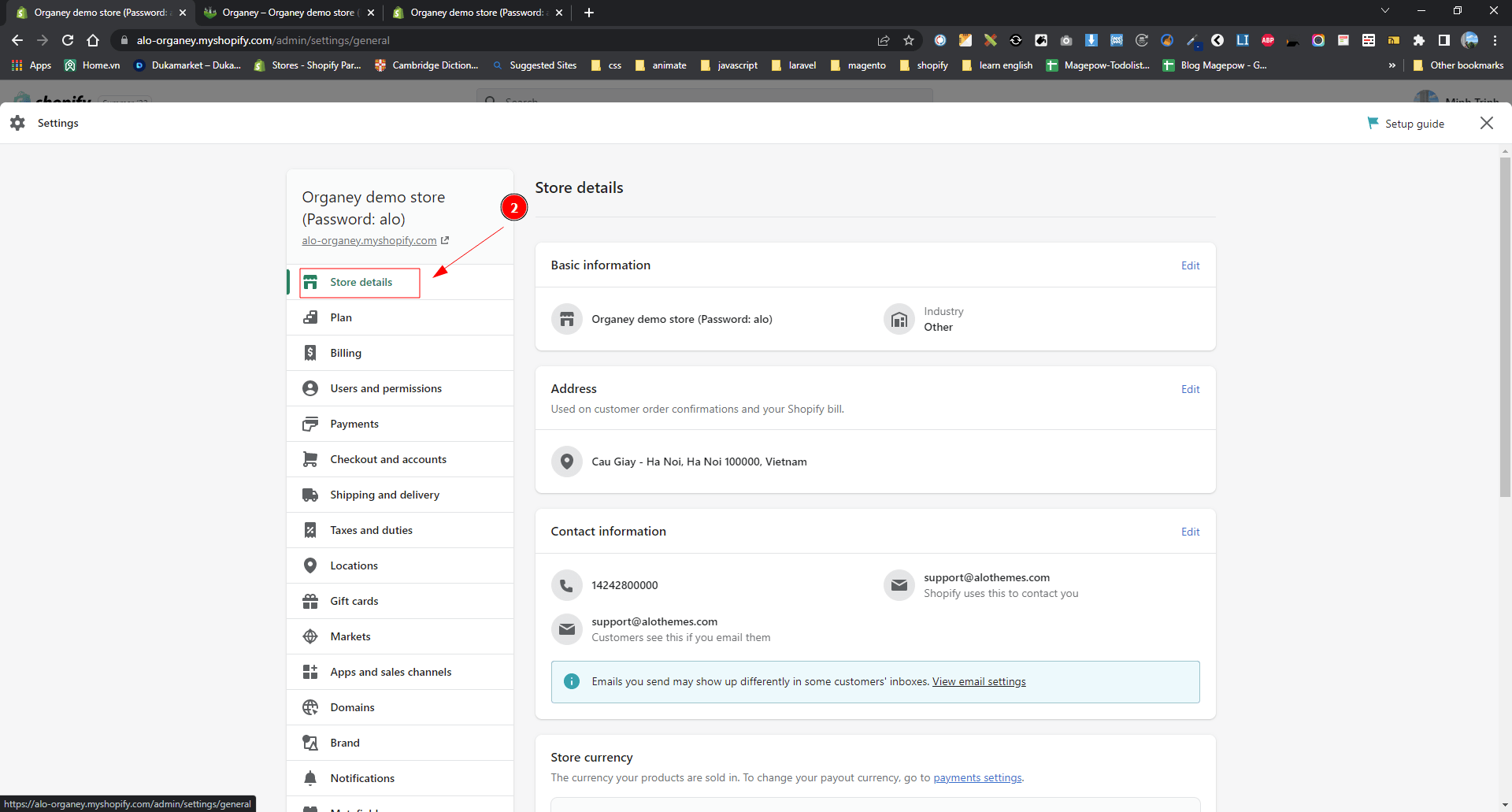Bookmark this page with the star icon

click(x=909, y=40)
